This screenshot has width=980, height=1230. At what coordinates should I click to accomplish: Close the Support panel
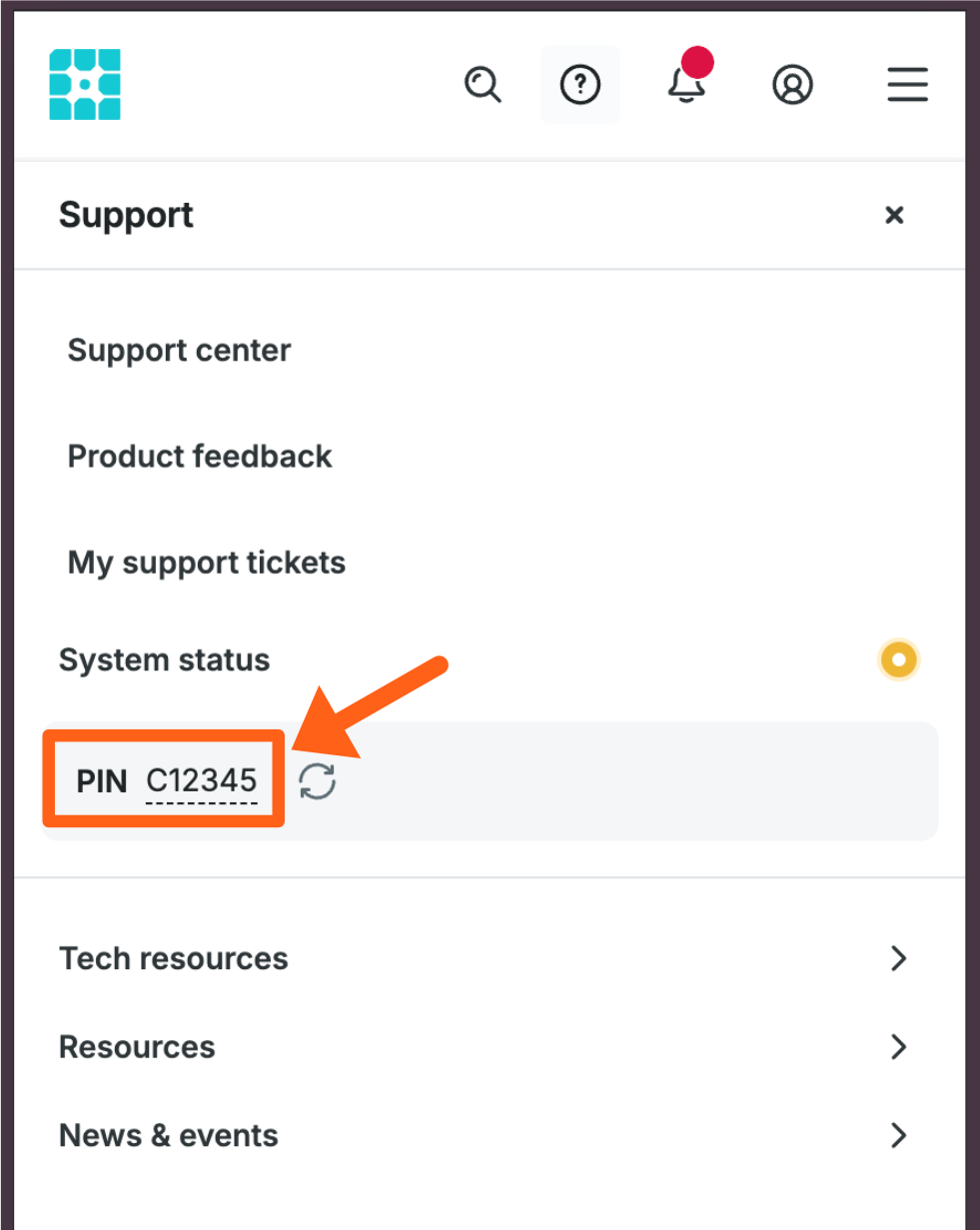894,215
